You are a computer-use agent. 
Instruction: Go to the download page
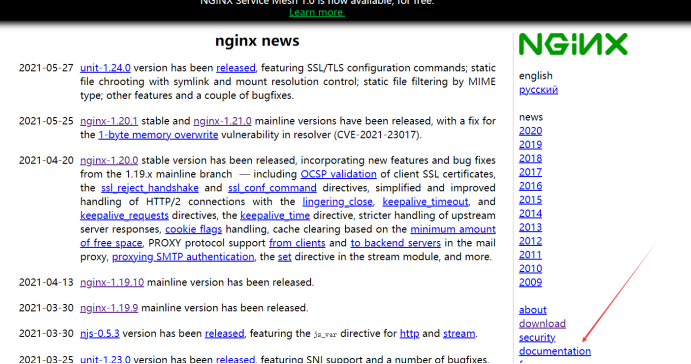pyautogui.click(x=542, y=324)
